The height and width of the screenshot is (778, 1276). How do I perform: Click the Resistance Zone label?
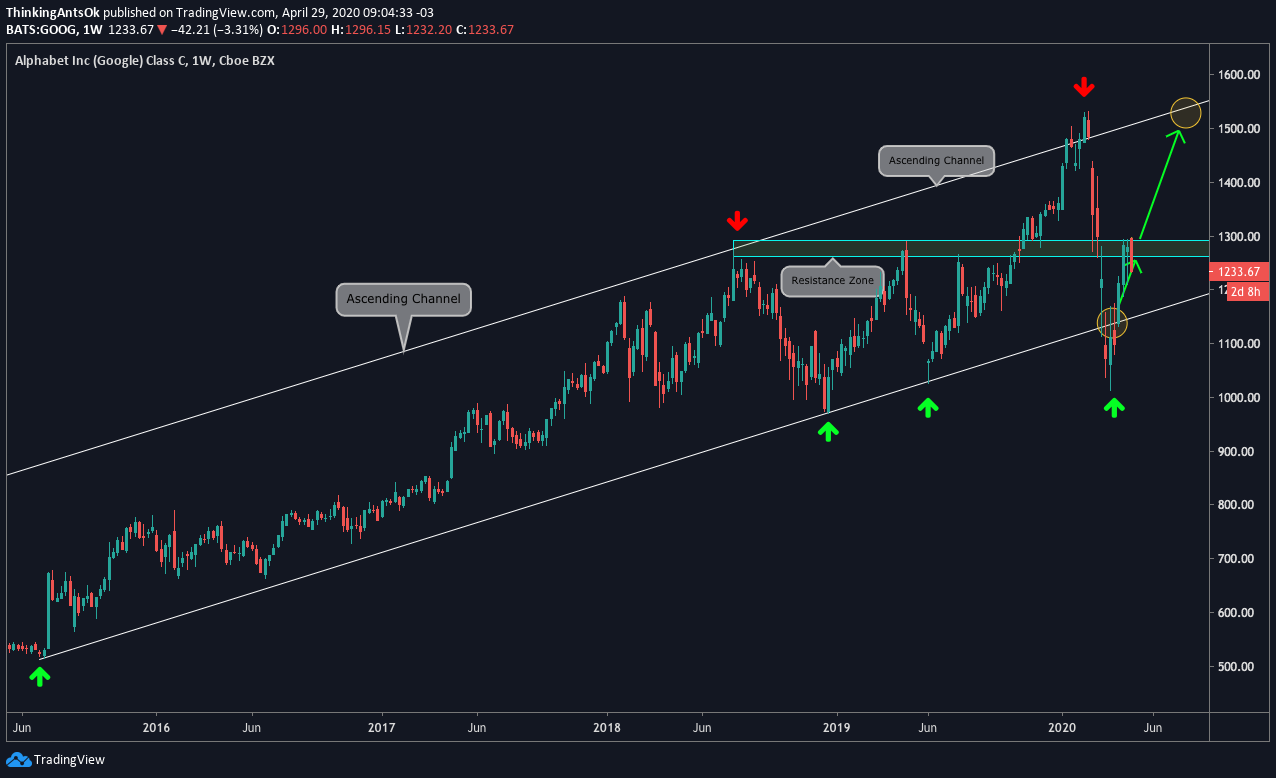[832, 281]
